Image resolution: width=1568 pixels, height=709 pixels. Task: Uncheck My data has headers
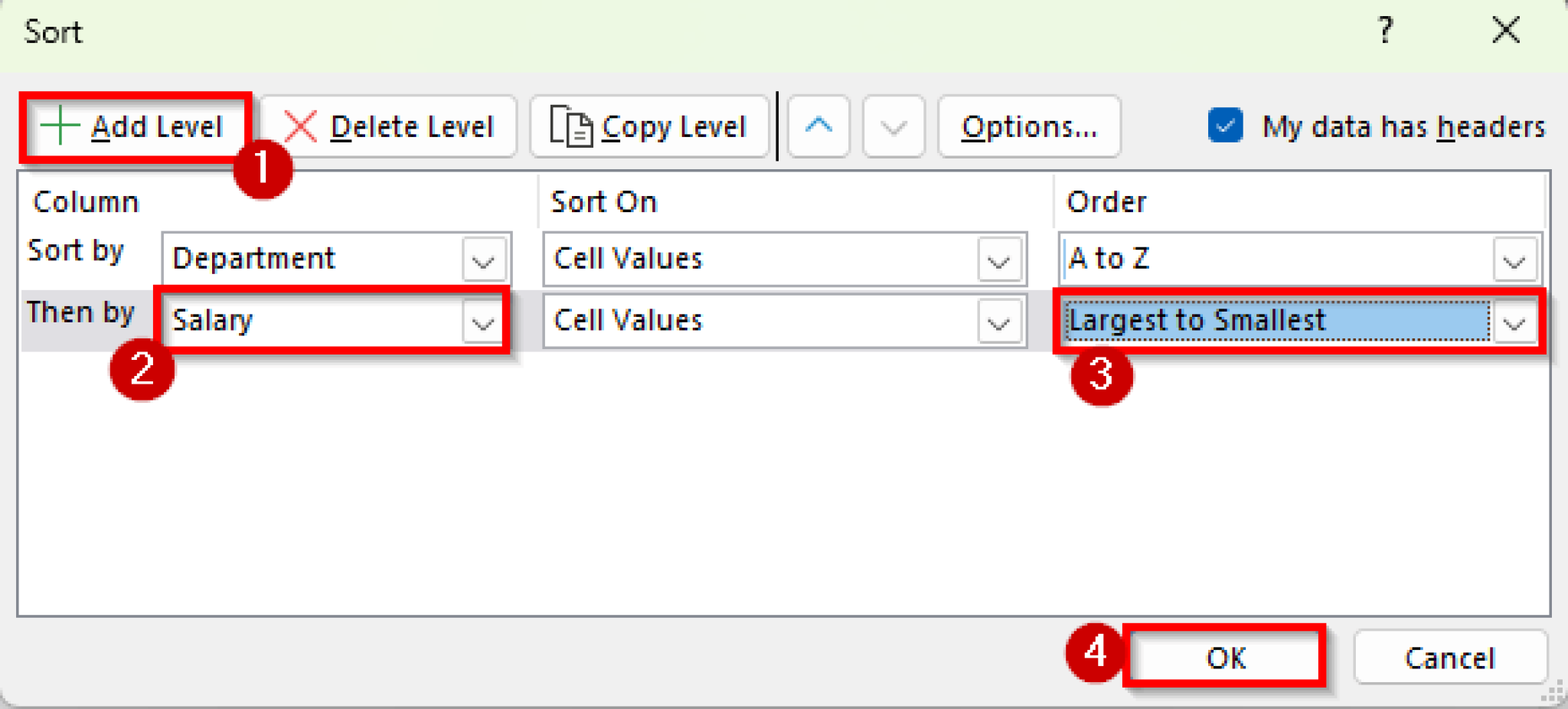1225,126
